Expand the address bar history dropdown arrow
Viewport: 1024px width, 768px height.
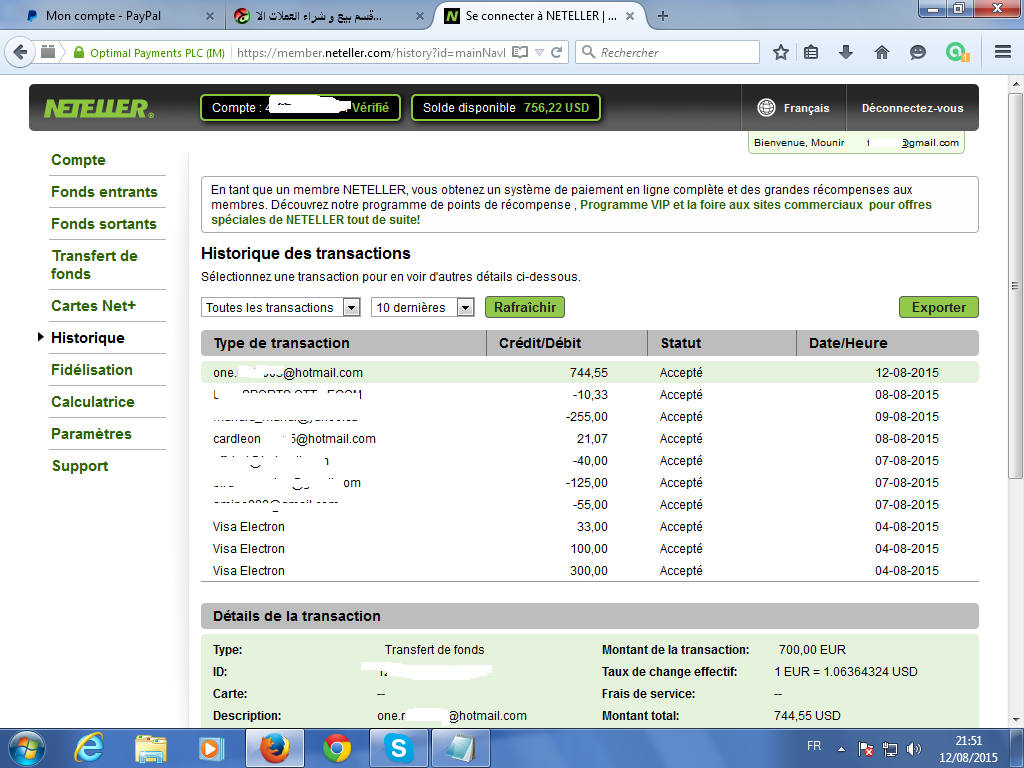tap(539, 52)
